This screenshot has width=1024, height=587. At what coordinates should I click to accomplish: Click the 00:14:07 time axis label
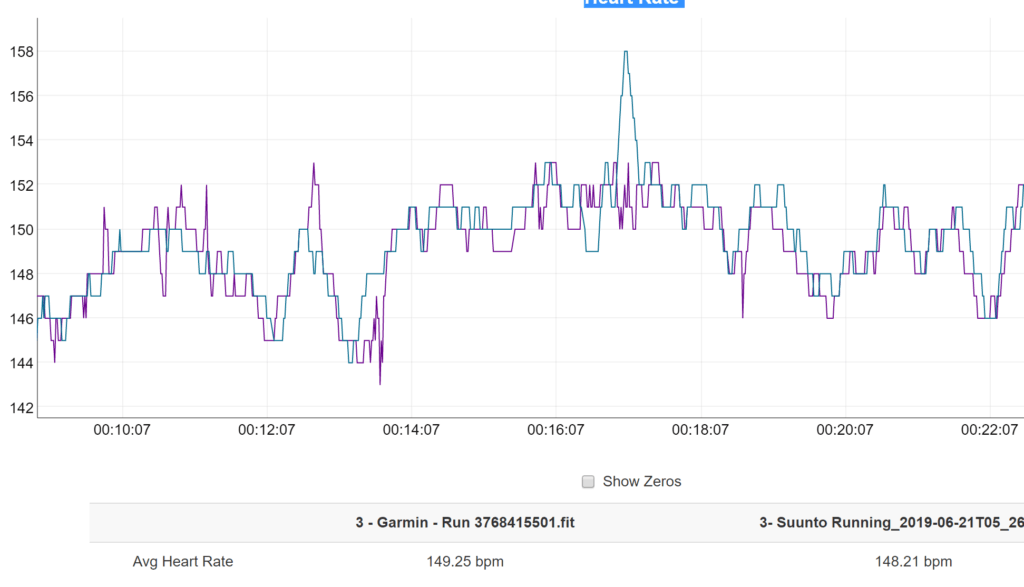(411, 430)
